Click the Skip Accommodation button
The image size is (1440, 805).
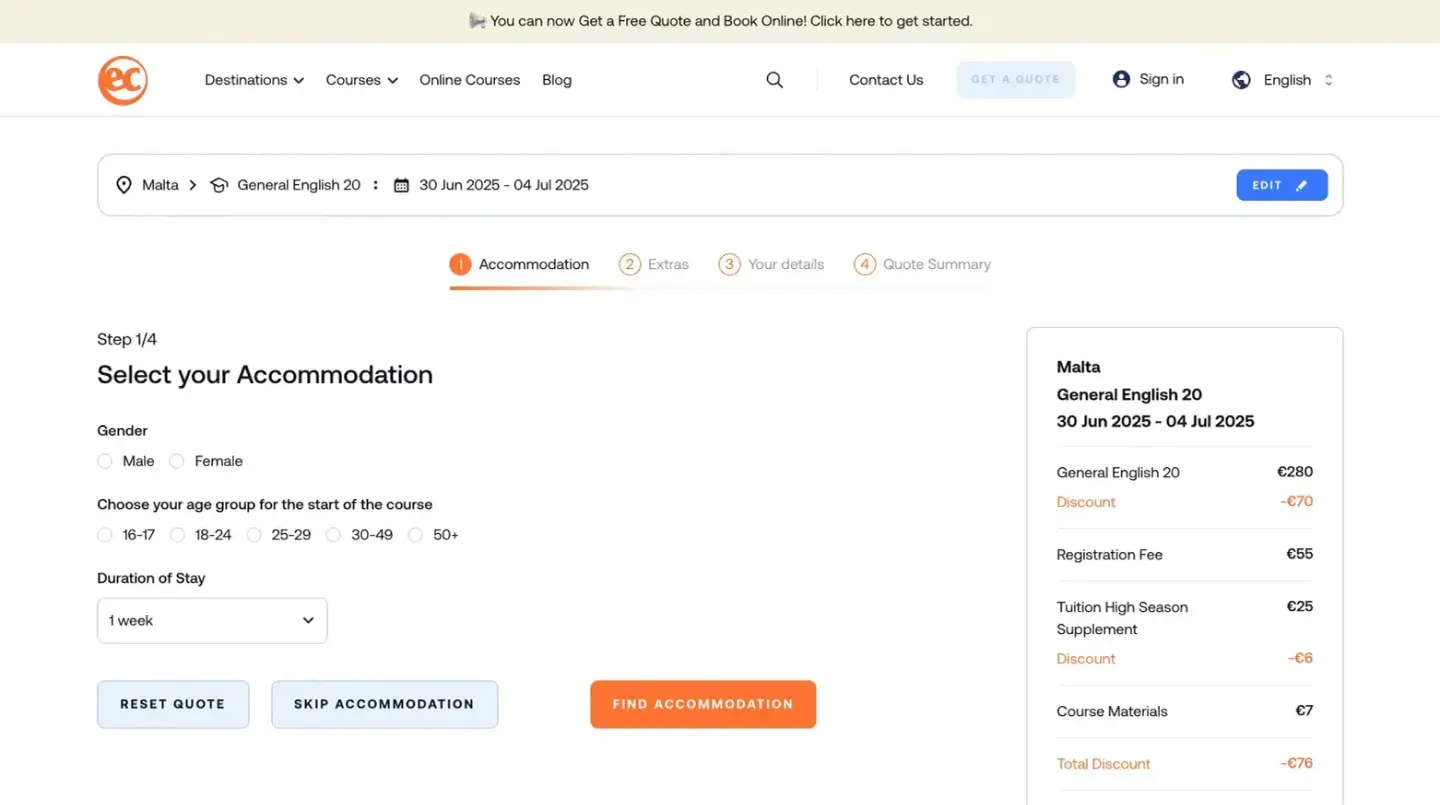point(384,704)
